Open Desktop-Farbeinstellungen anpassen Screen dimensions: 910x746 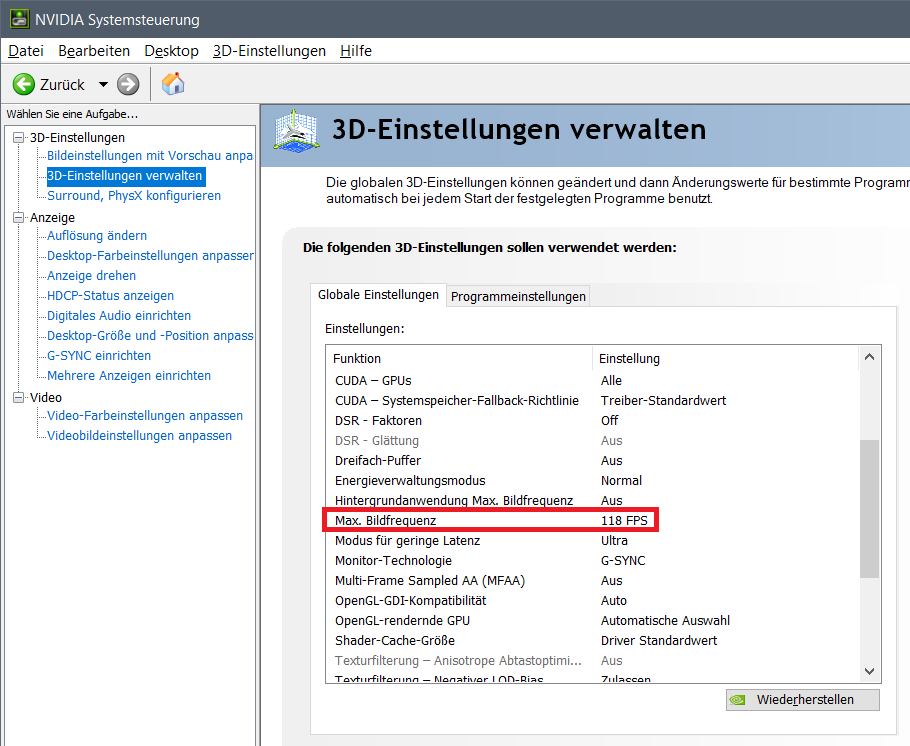(150, 255)
